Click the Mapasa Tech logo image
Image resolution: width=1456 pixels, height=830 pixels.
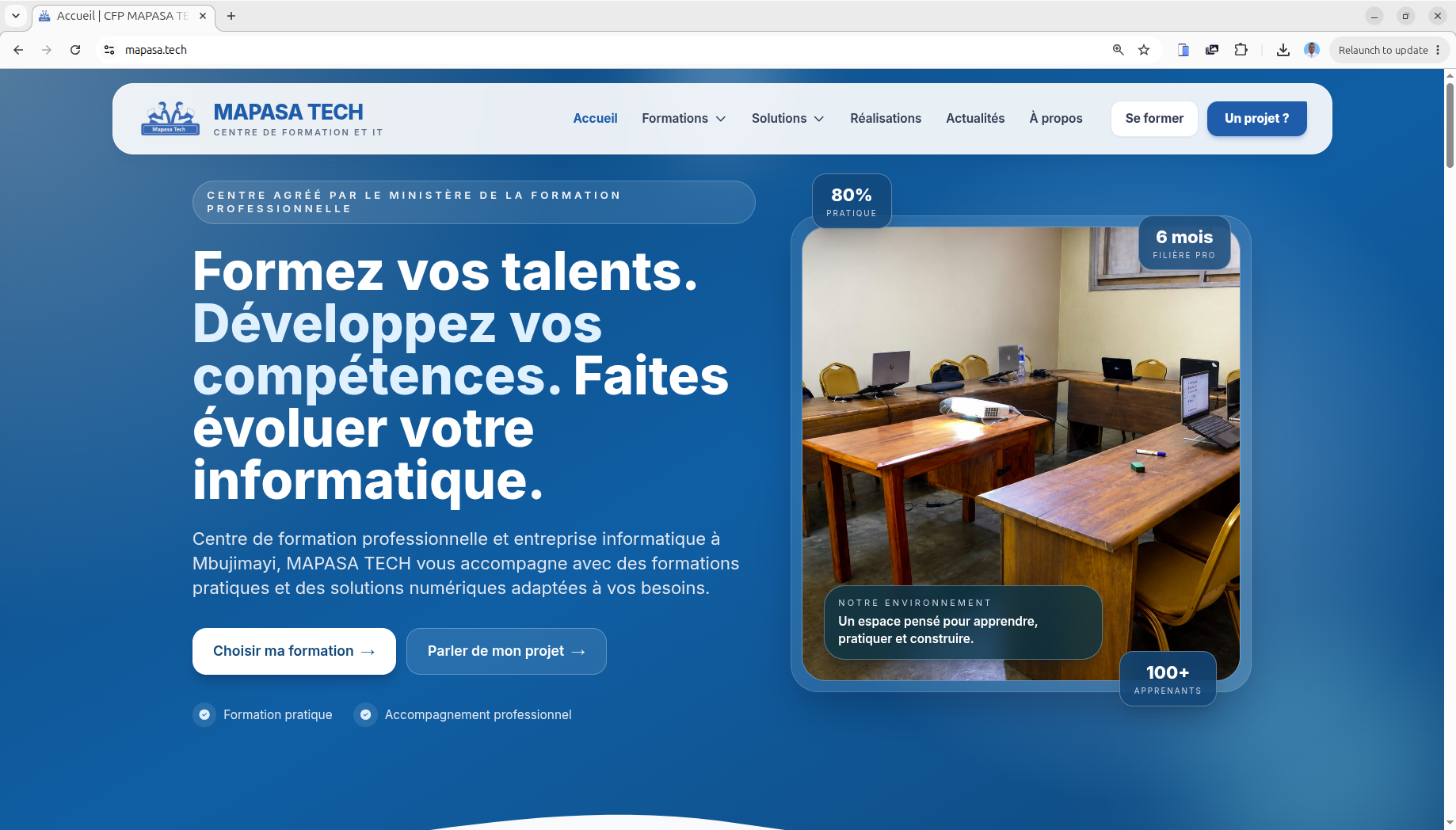point(170,119)
